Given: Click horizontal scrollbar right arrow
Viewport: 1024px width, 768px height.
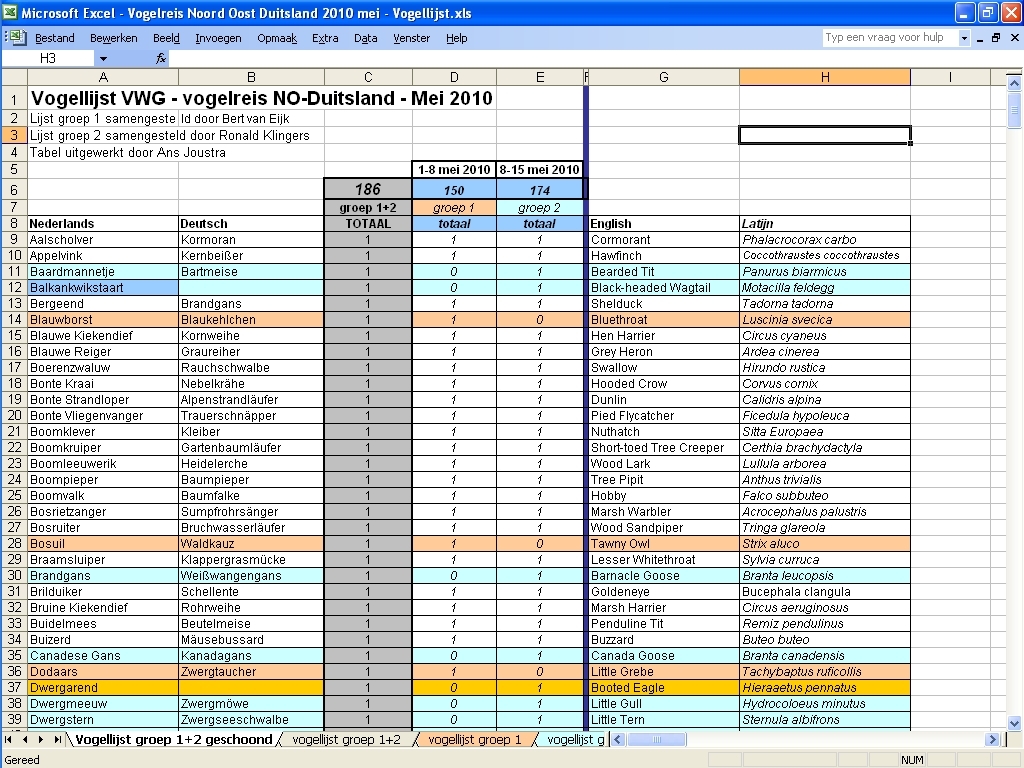Looking at the screenshot, I should pyautogui.click(x=992, y=739).
